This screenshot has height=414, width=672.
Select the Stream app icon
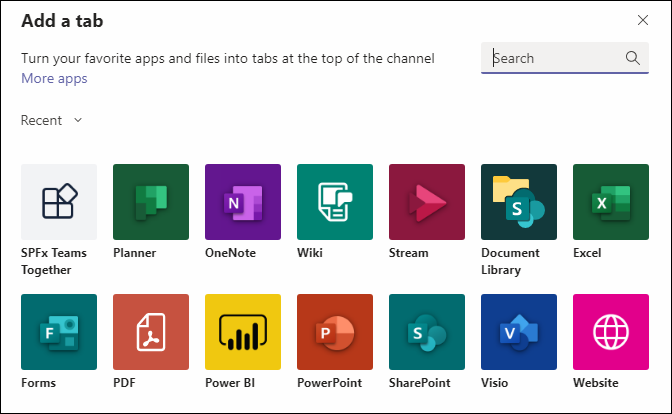pos(427,202)
